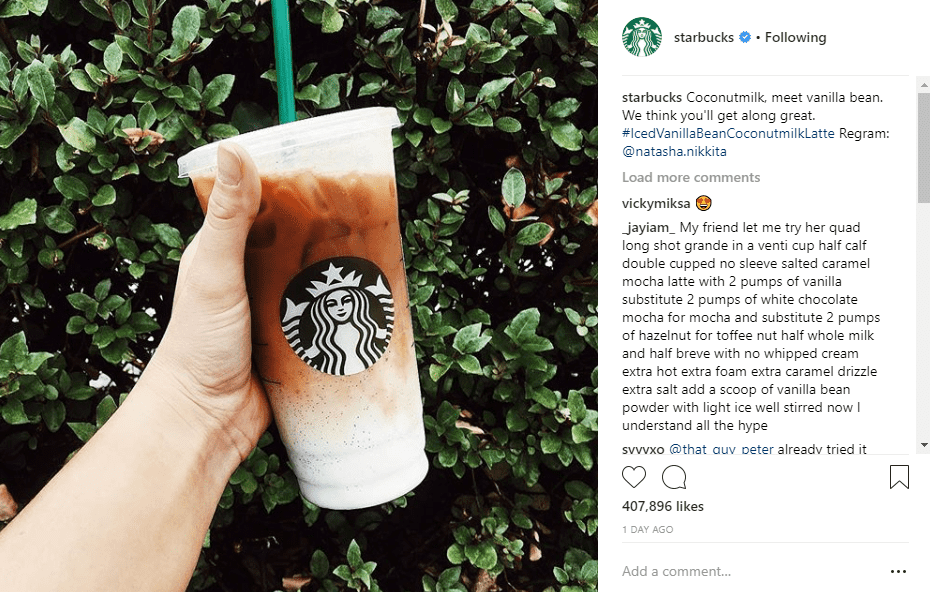Expand comments via Load more comments
930x592 pixels.
[691, 177]
